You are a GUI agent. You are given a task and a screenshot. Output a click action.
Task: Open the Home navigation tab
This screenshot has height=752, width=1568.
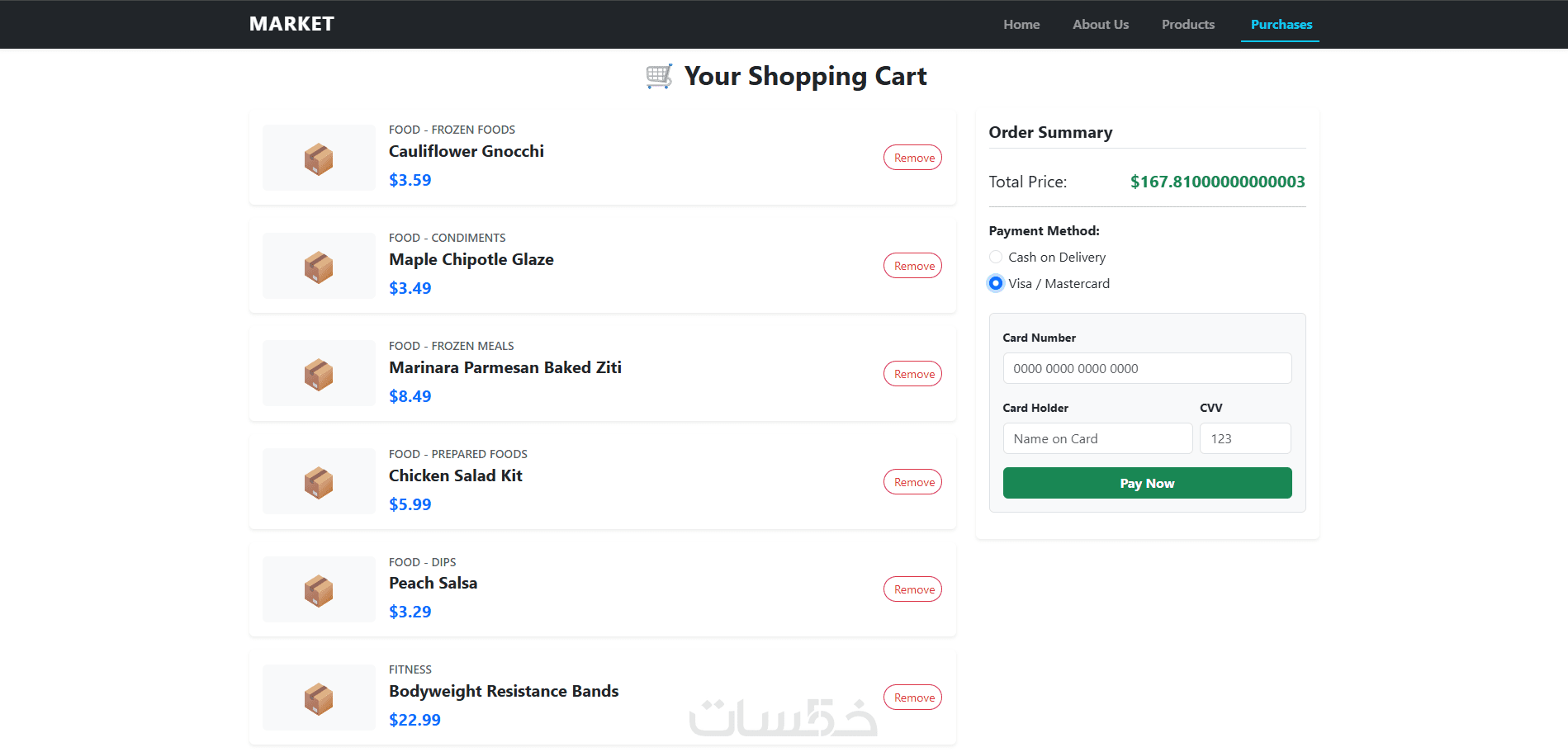[1021, 25]
